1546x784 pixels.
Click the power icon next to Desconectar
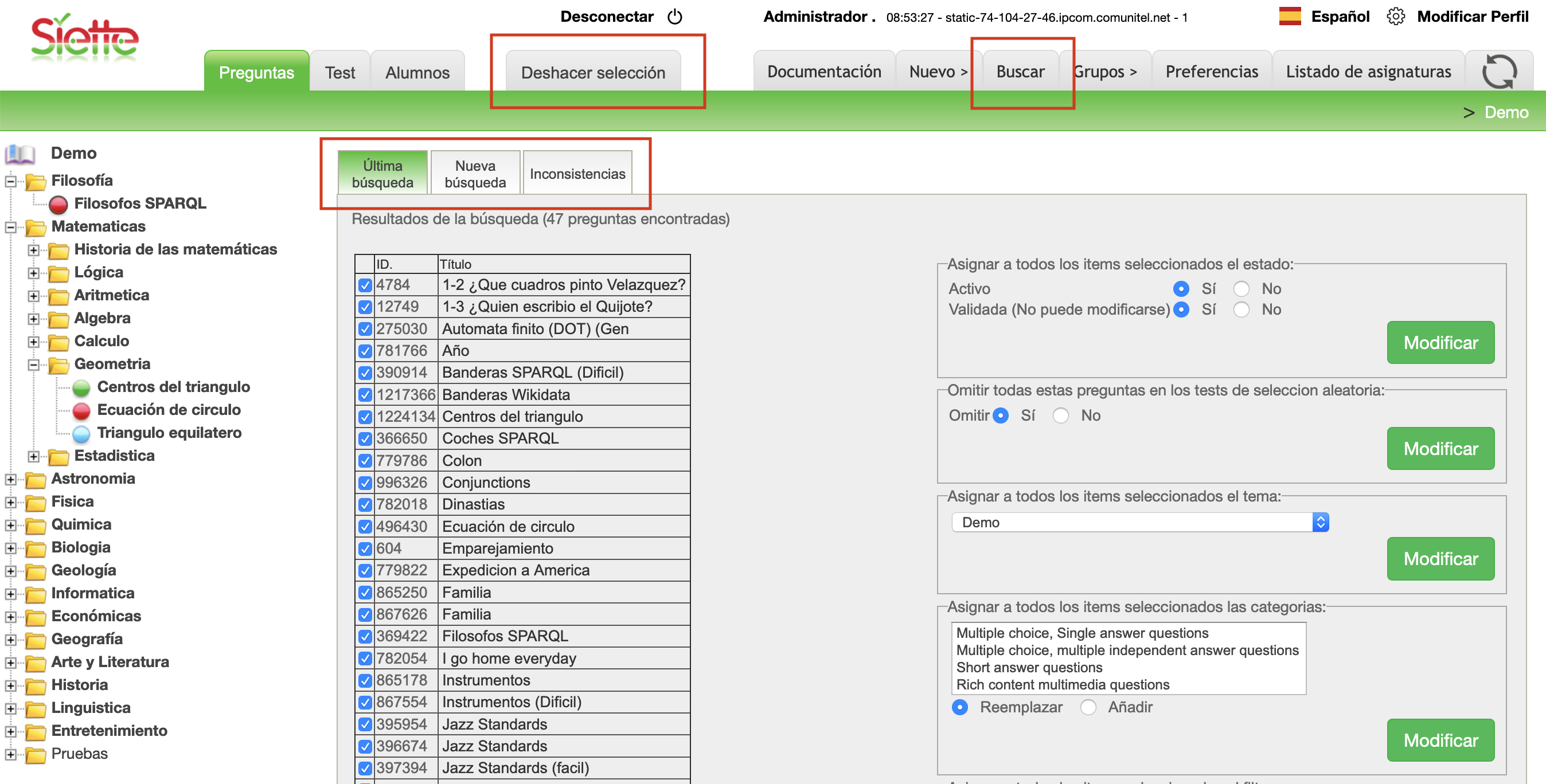(674, 17)
